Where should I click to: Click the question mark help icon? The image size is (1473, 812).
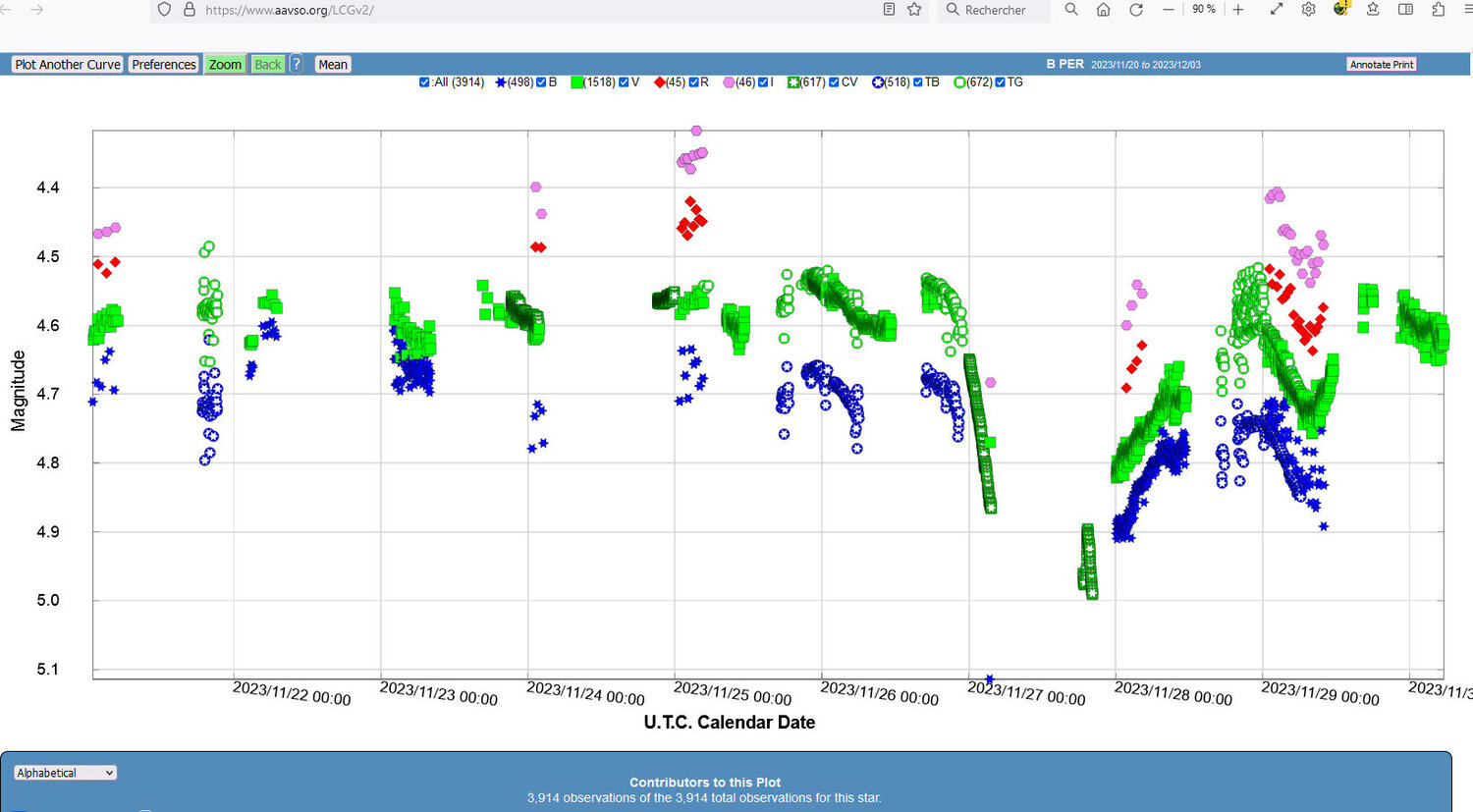tap(297, 64)
